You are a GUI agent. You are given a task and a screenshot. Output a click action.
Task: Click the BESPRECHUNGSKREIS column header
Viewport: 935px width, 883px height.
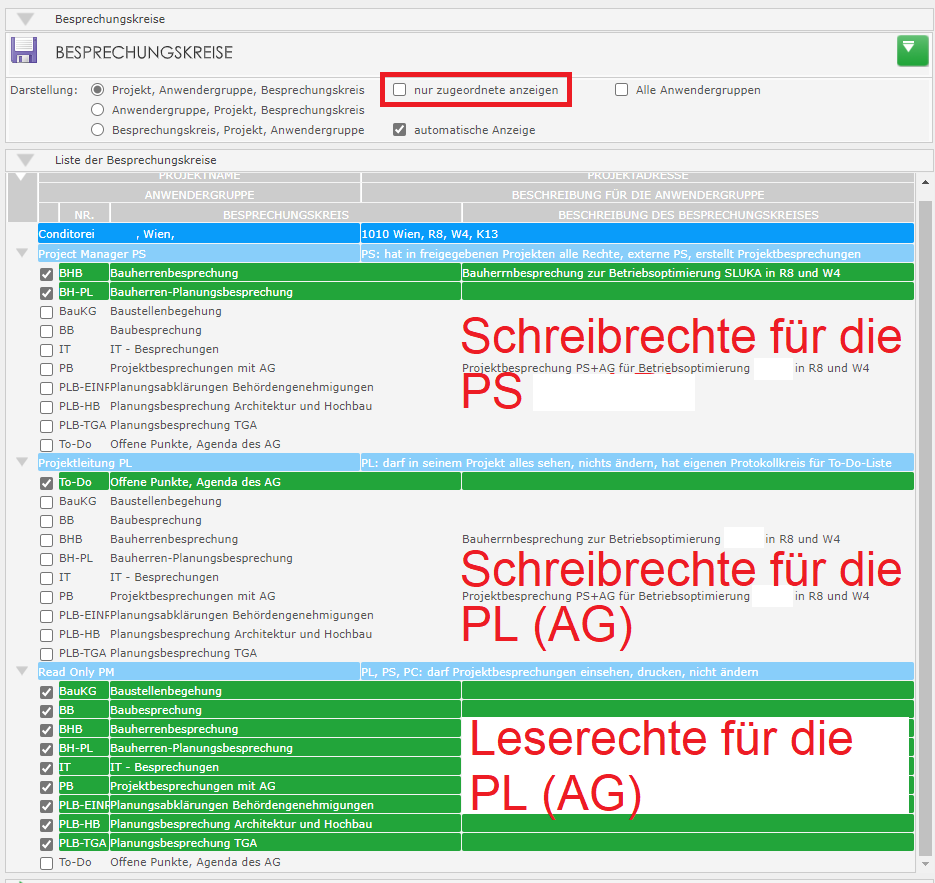[286, 214]
